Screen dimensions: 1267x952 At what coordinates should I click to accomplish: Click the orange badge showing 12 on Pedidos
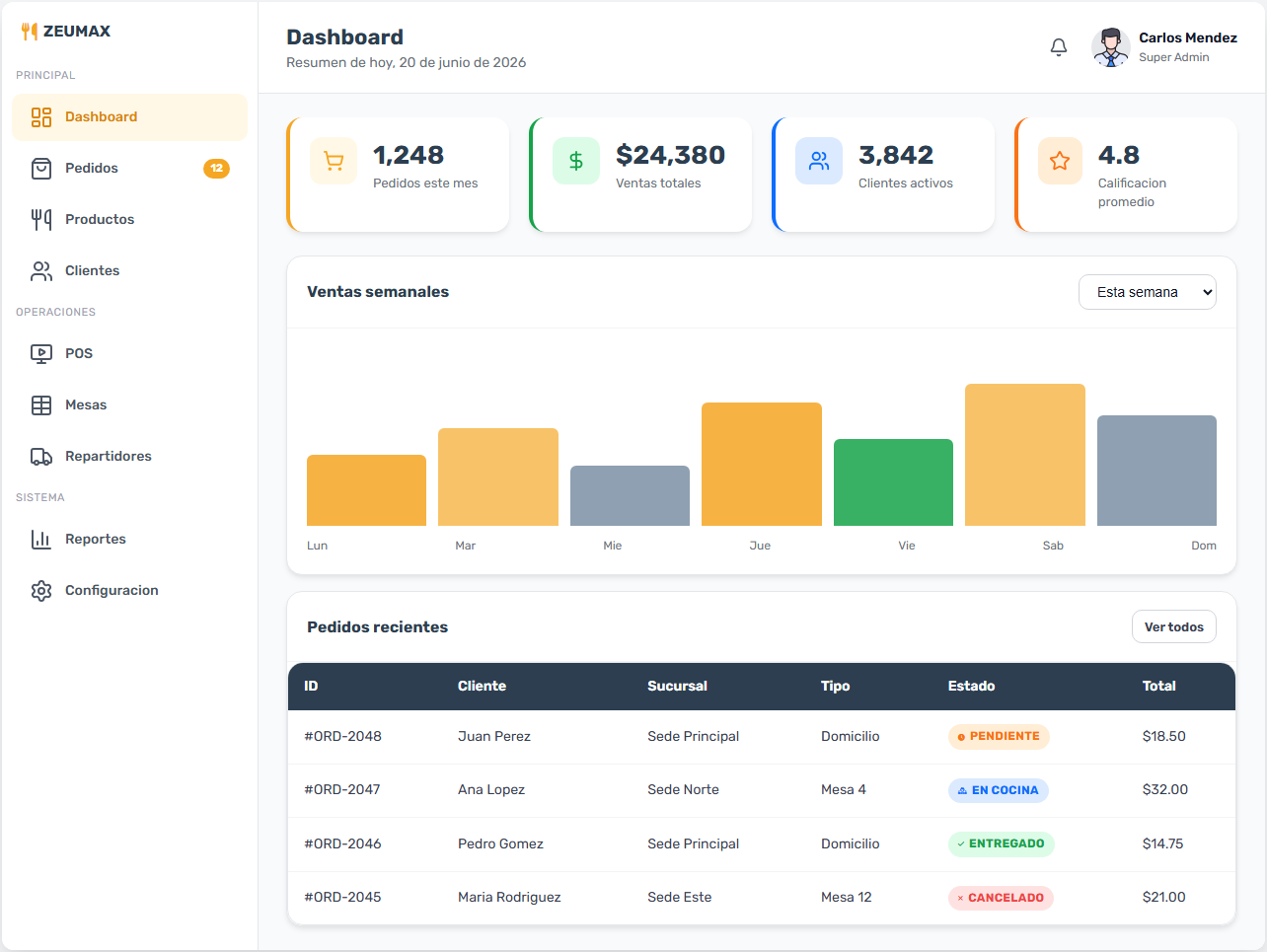(216, 169)
